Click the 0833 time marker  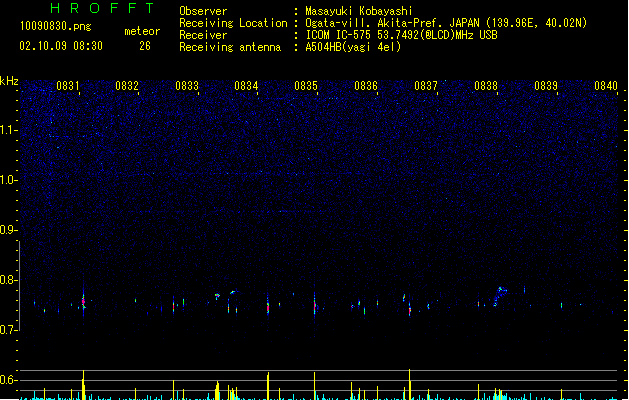(187, 86)
